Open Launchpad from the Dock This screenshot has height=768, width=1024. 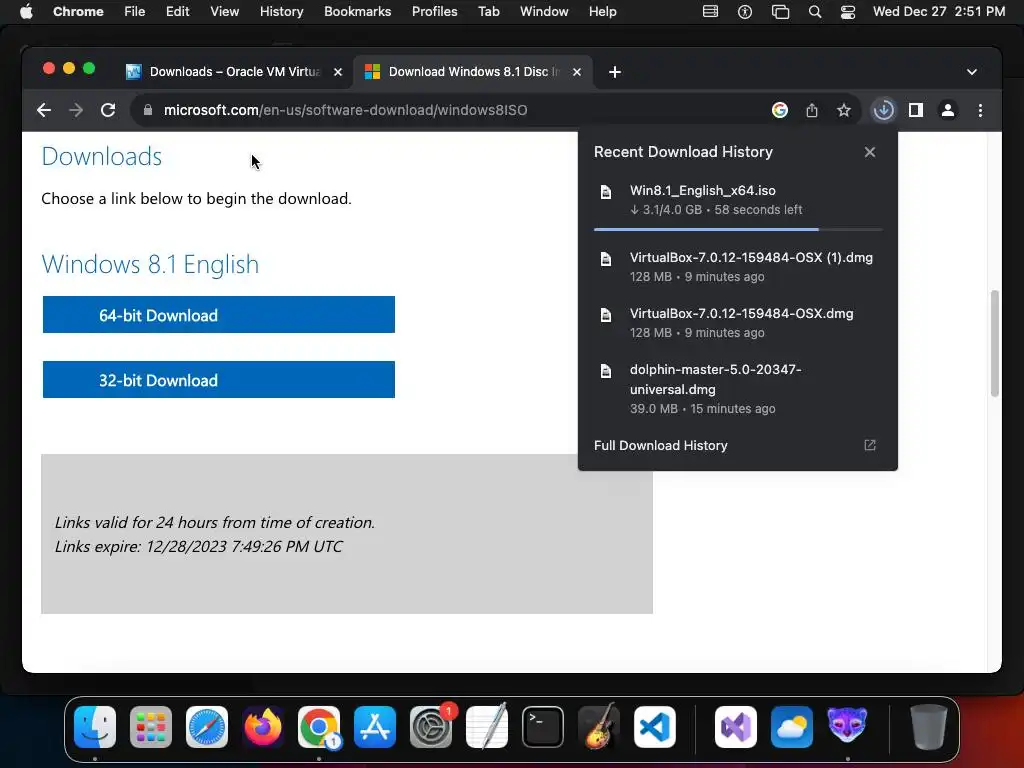point(151,727)
